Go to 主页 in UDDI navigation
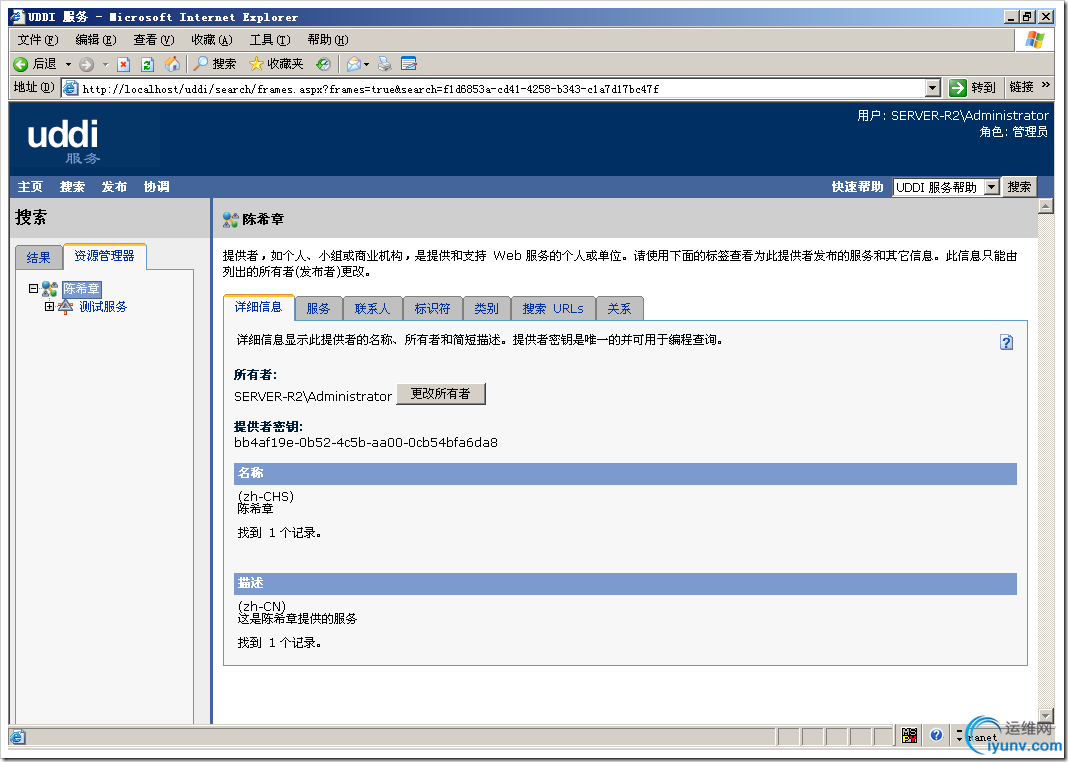The height and width of the screenshot is (762, 1068). 30,187
